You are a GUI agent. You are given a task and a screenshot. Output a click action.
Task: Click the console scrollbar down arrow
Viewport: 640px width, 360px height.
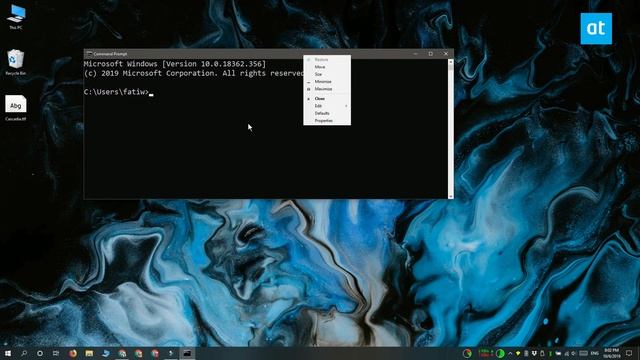coord(451,196)
